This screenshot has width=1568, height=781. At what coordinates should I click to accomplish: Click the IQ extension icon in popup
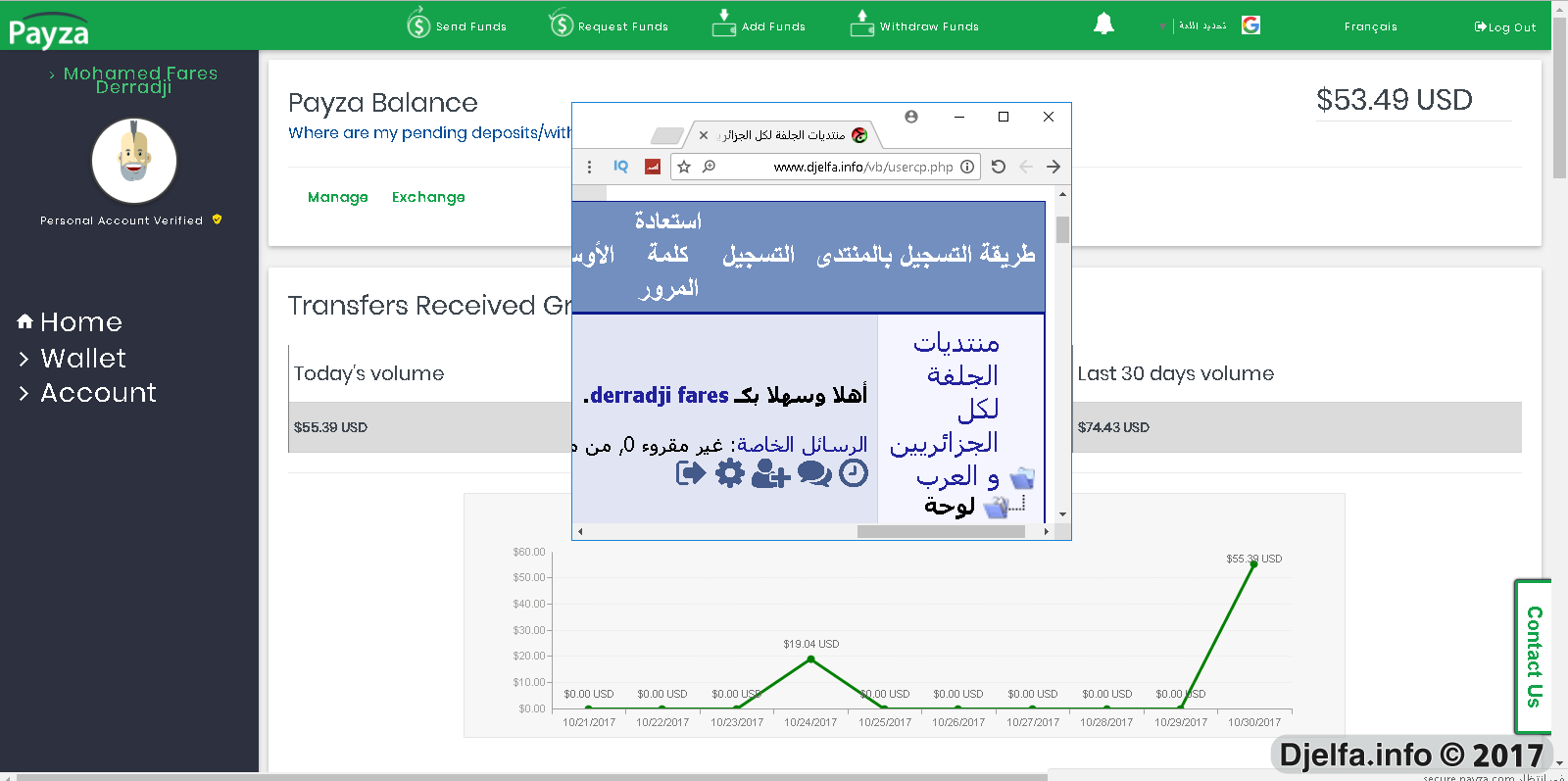[x=620, y=167]
